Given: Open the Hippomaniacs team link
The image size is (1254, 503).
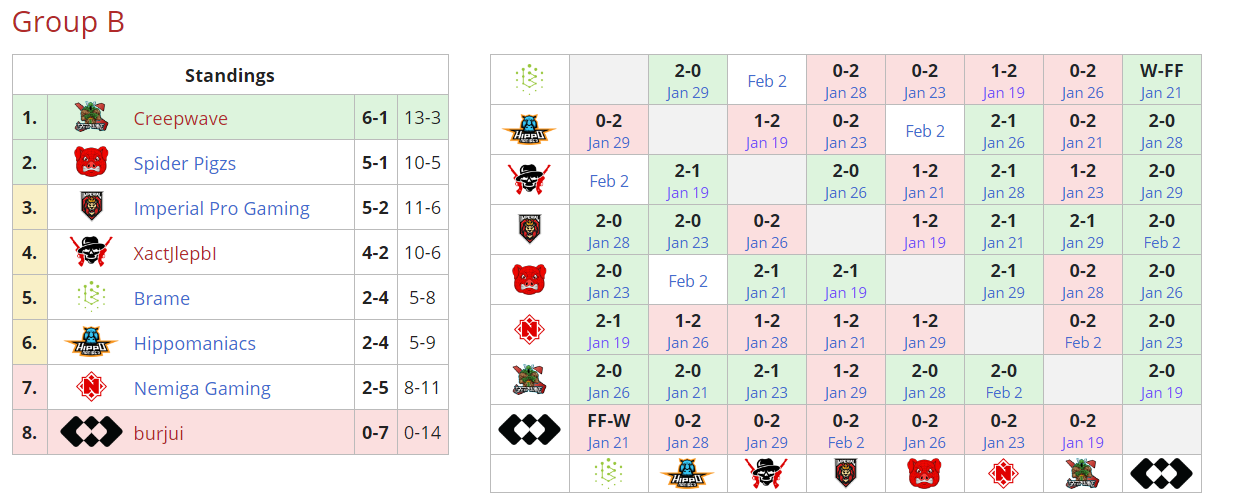Looking at the screenshot, I should 194,343.
